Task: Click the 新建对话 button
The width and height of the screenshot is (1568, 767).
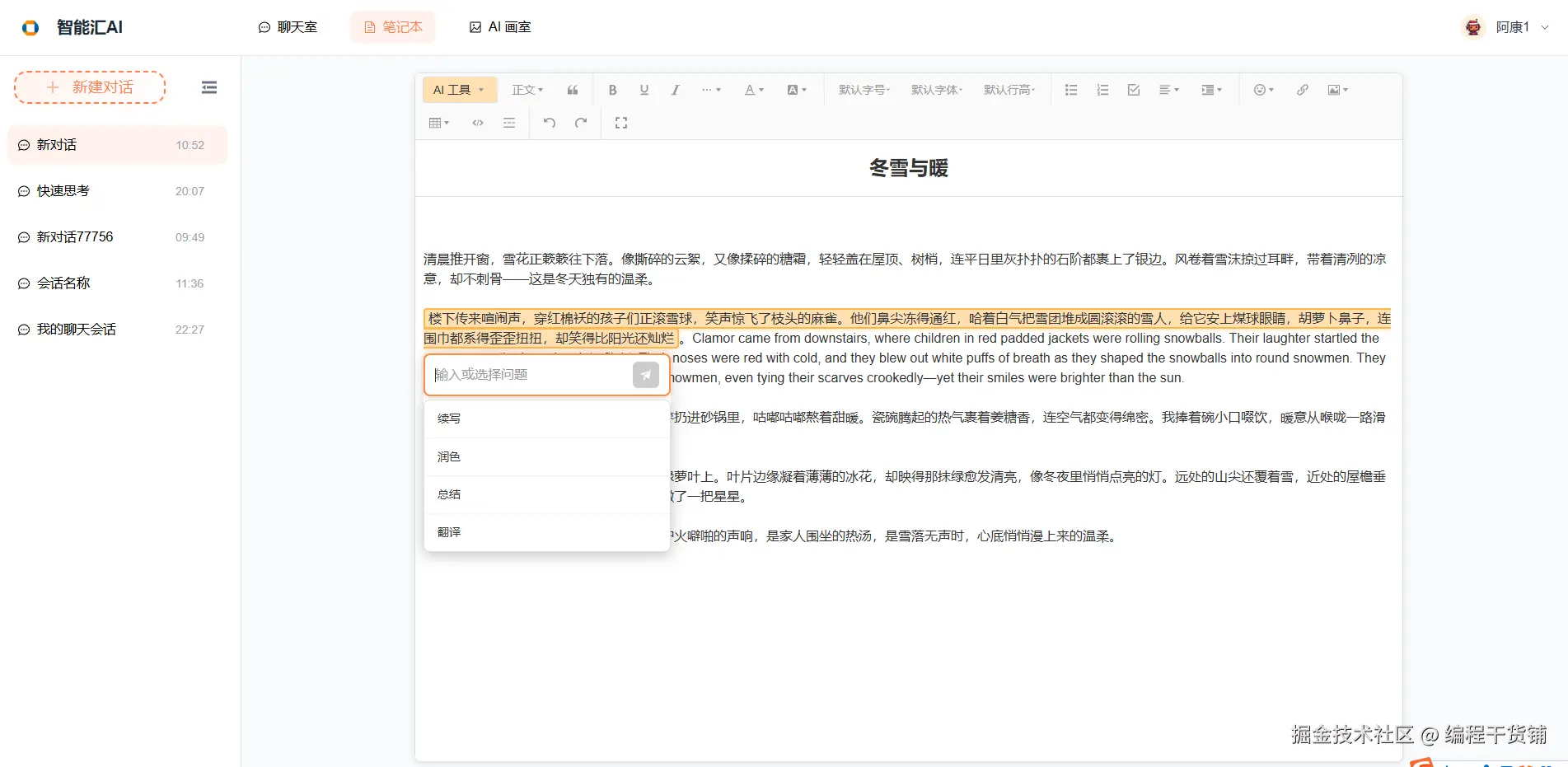Action: click(x=89, y=87)
